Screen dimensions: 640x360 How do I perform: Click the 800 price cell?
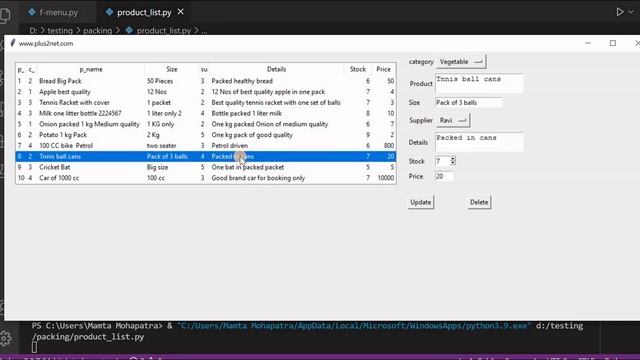(389, 145)
